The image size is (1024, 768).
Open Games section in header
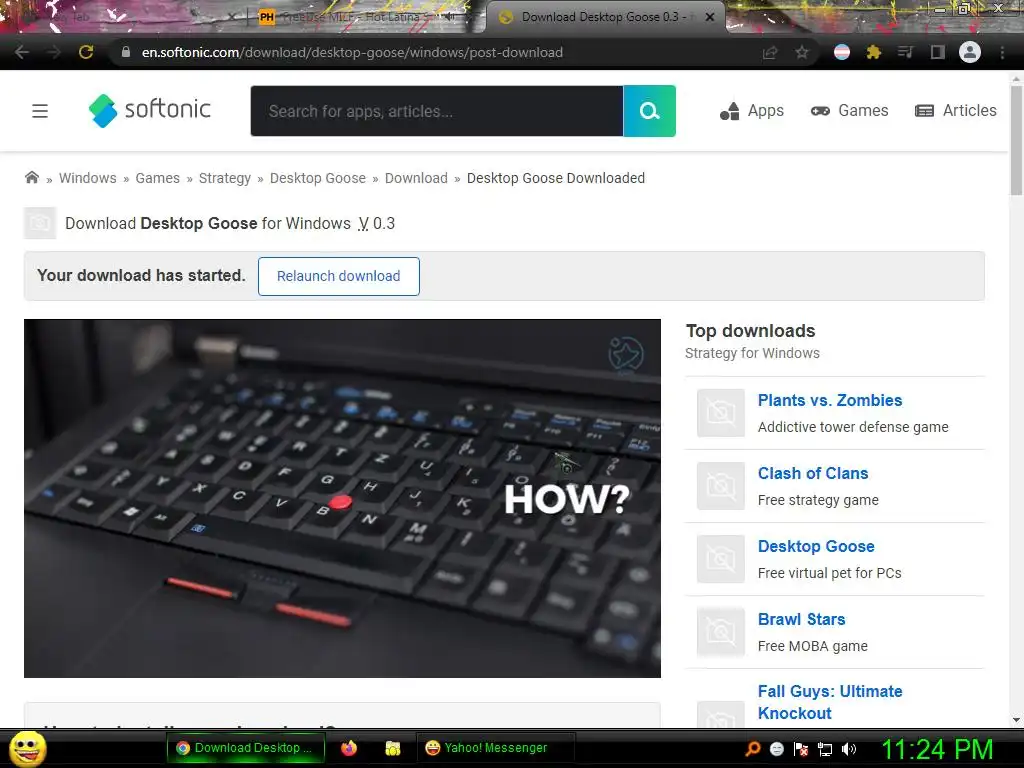click(x=850, y=111)
